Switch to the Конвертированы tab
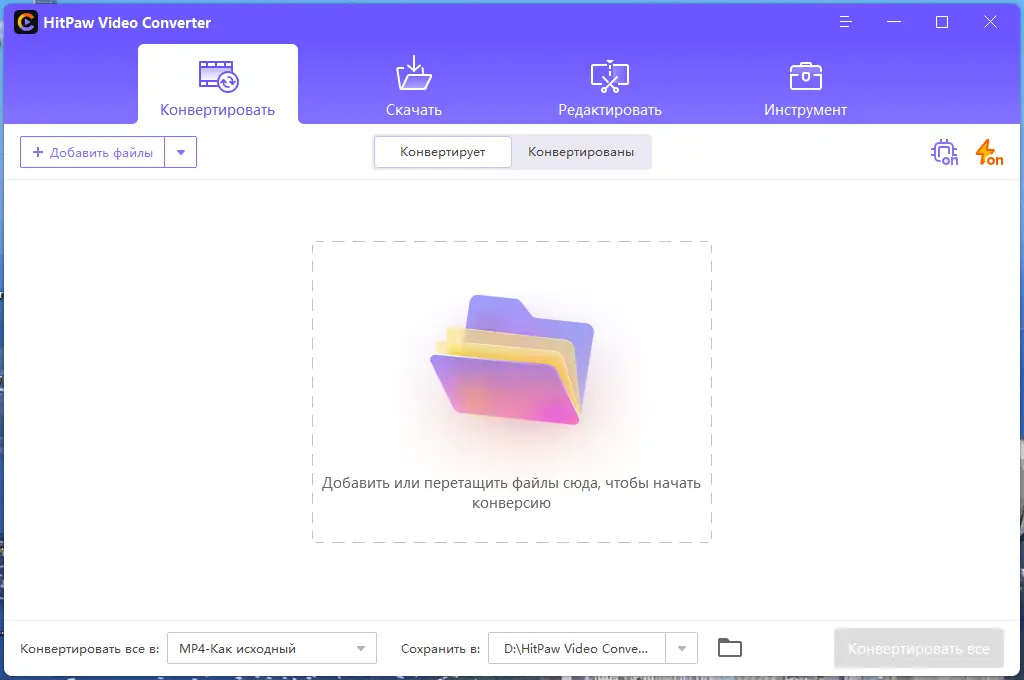Image resolution: width=1024 pixels, height=680 pixels. coord(580,151)
